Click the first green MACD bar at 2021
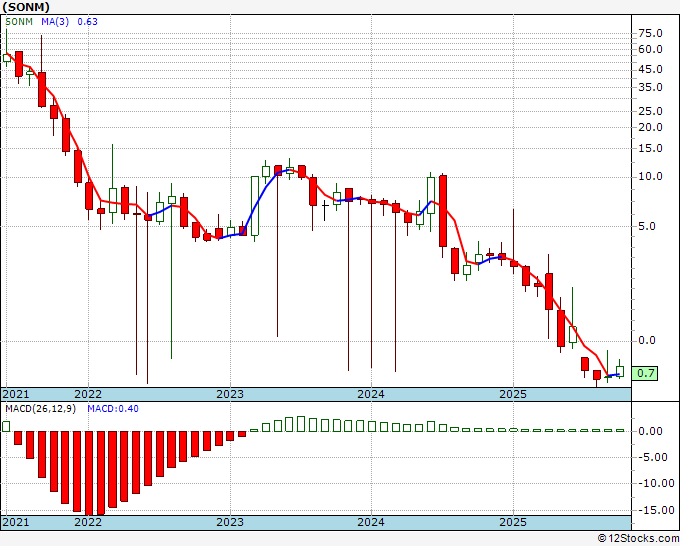This screenshot has height=546, width=680. coord(6,426)
